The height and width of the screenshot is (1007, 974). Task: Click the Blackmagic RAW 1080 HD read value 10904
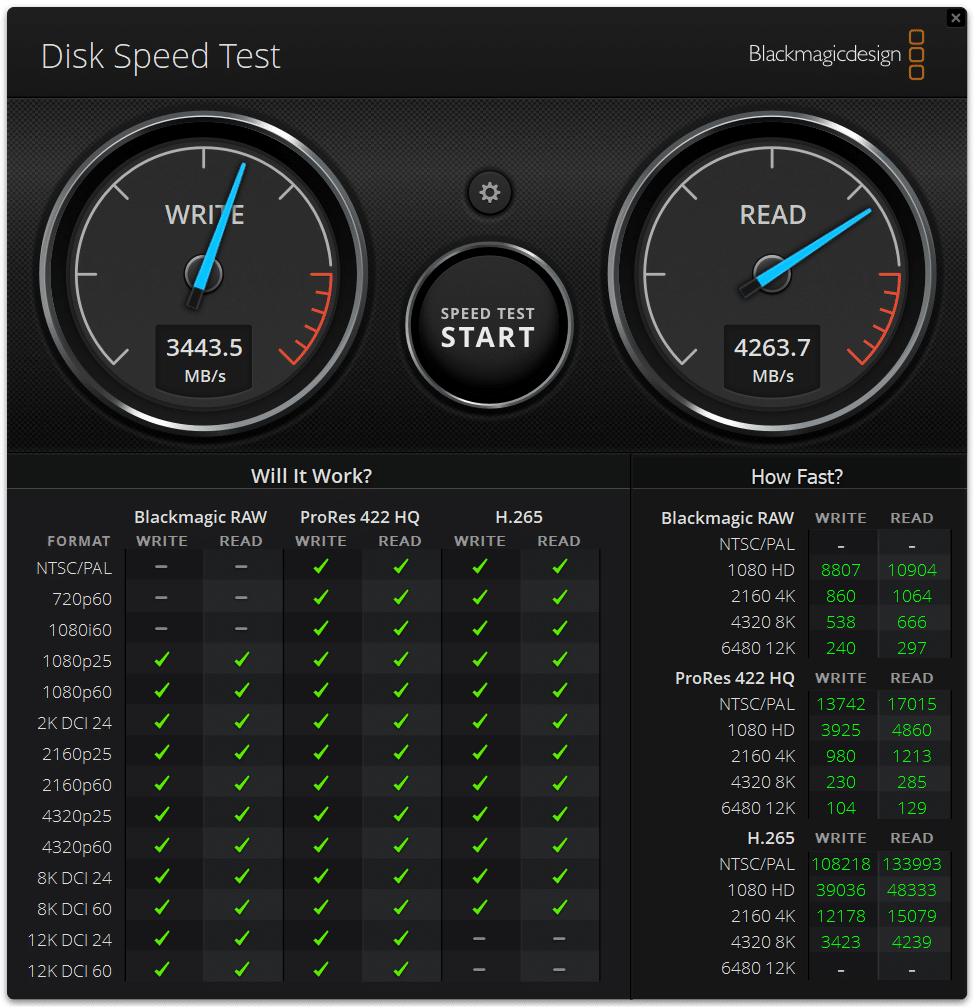point(912,570)
